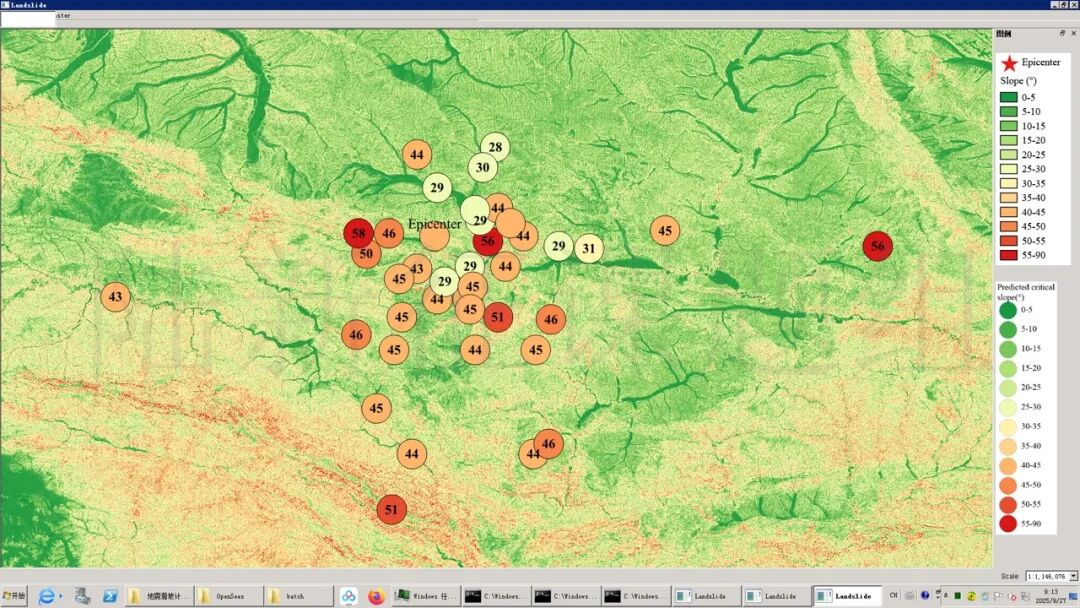Switch to the OpenSees folder taskbar window
Image resolution: width=1080 pixels, height=608 pixels.
coord(229,596)
